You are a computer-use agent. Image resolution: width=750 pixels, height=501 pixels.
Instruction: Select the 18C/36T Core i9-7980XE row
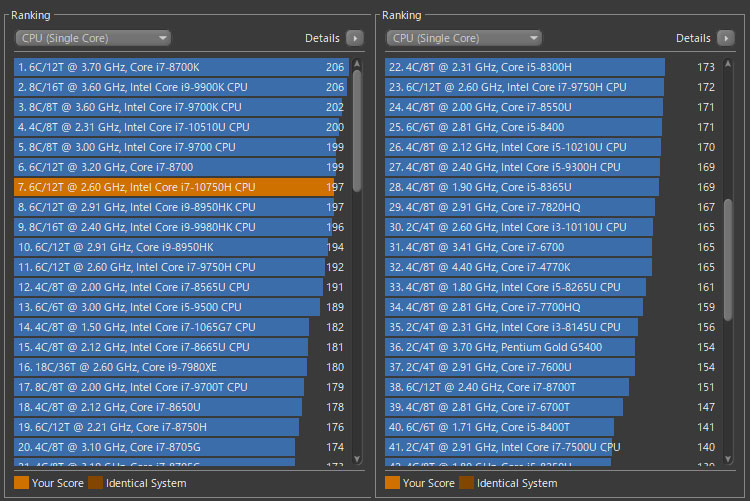point(181,367)
